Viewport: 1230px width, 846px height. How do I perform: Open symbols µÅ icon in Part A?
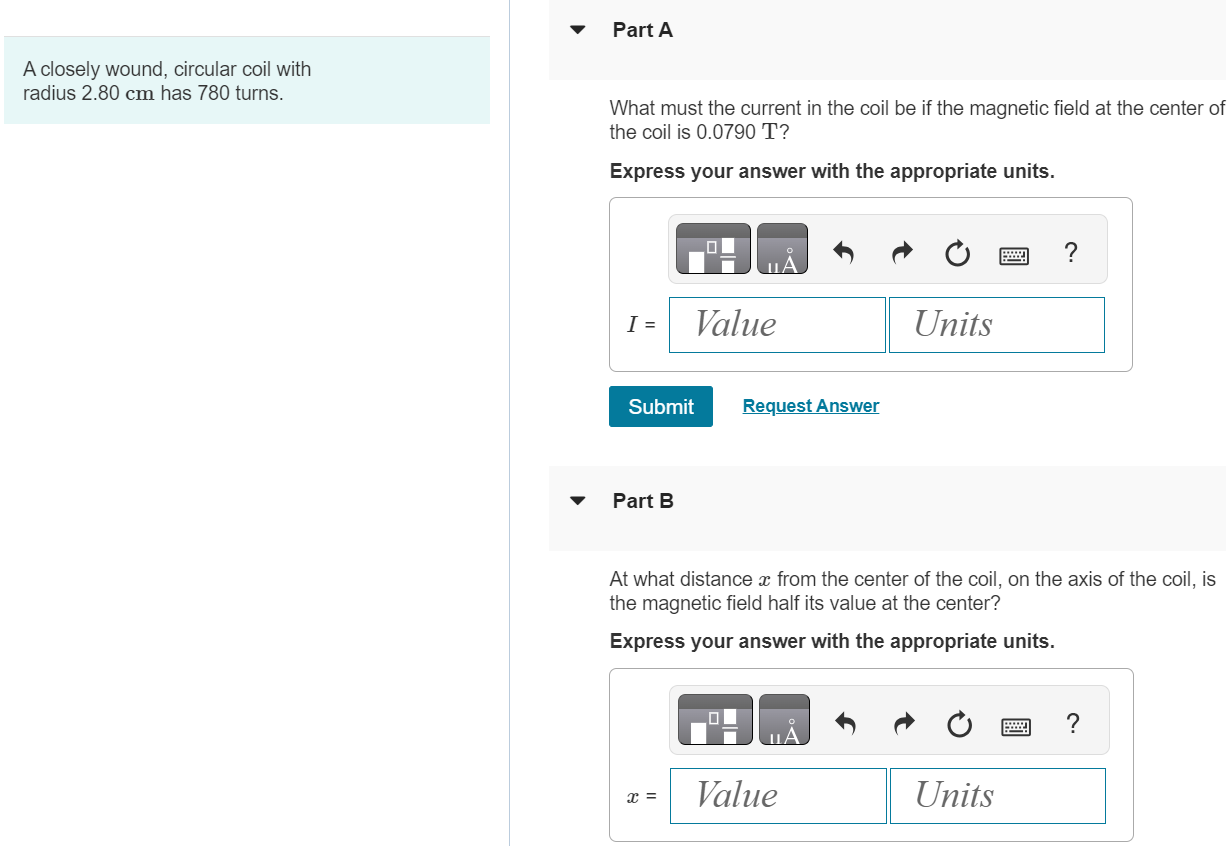click(x=782, y=249)
